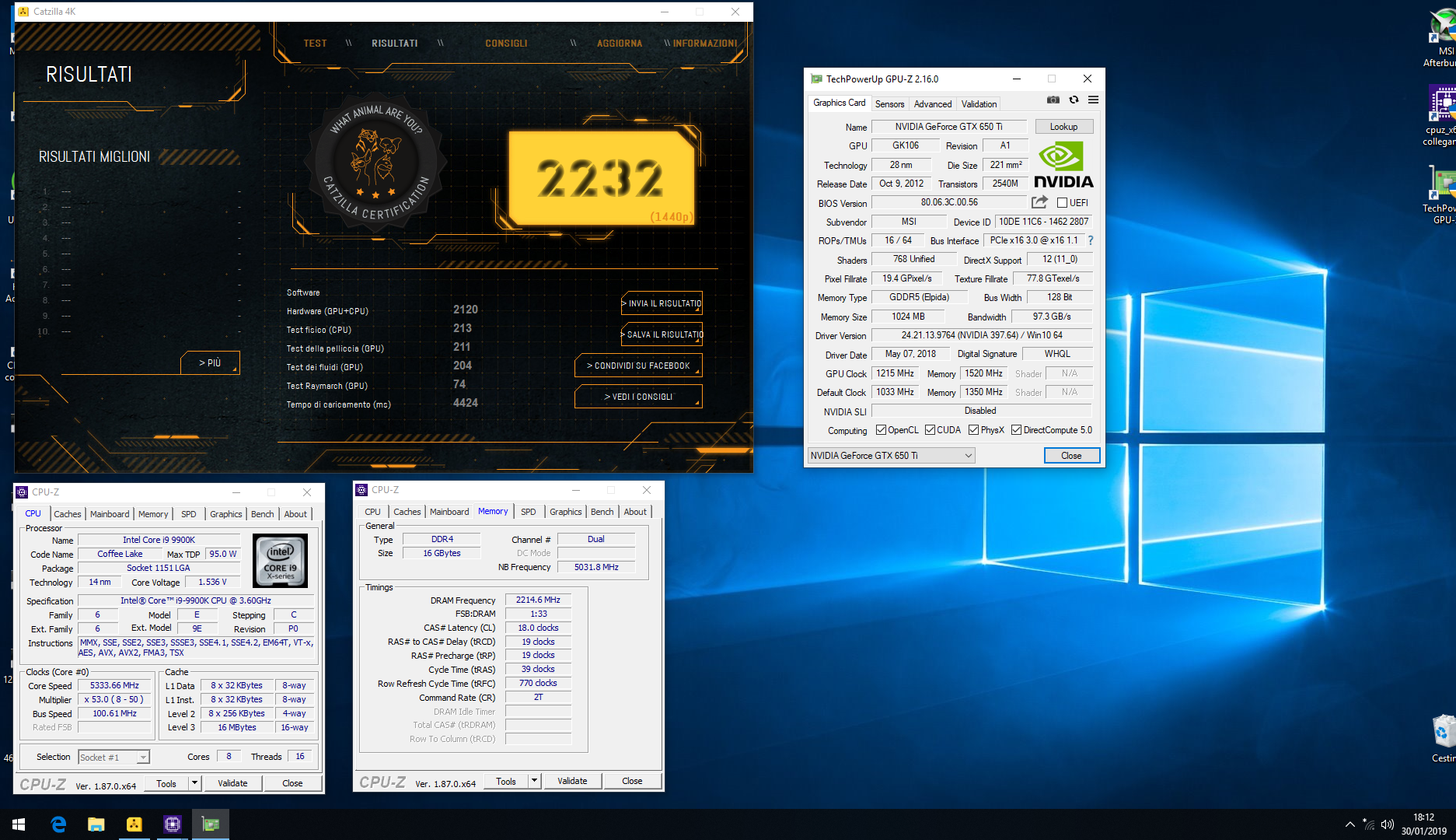Expand Tools dropdown arrow in CPU-Z Memory window
Screen dimensions: 1456x840
(x=534, y=781)
